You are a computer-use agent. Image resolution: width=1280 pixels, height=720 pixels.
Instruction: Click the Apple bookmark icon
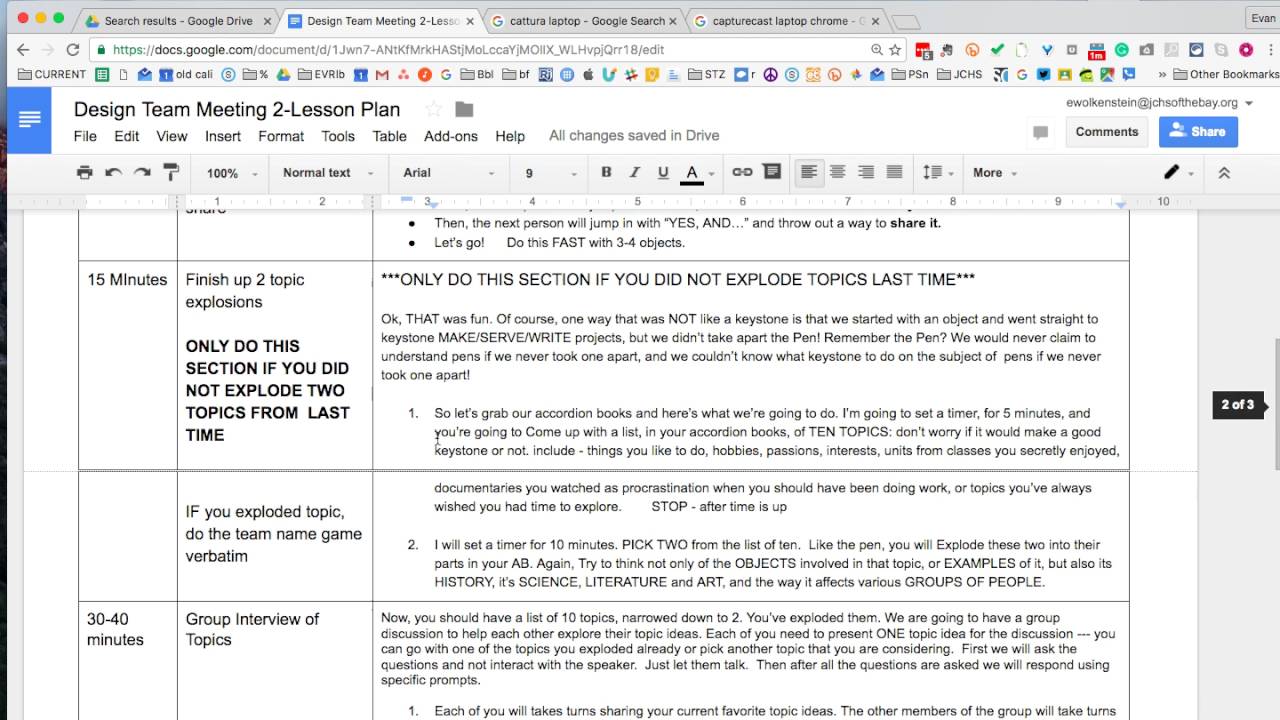click(588, 74)
